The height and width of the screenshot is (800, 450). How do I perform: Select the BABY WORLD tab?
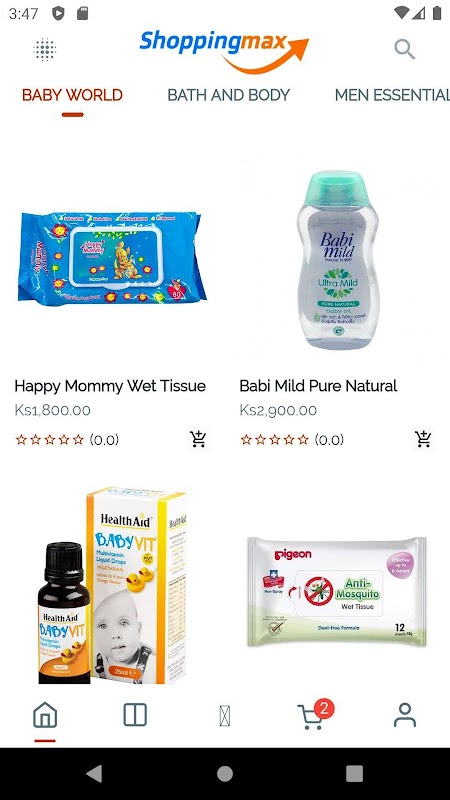tap(72, 95)
